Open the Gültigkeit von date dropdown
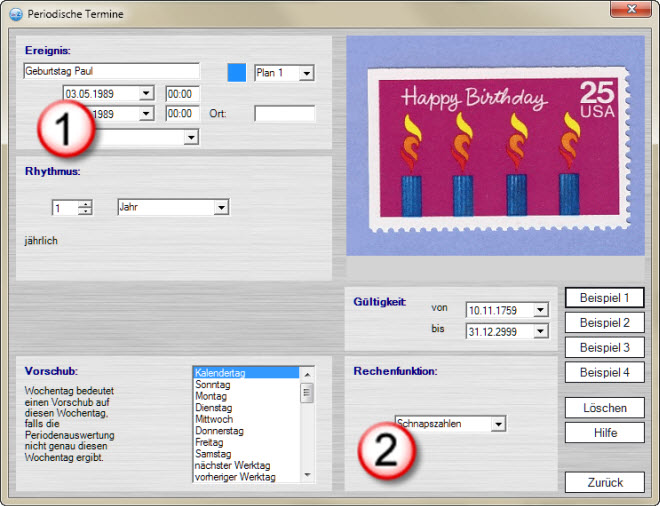Screen dimensions: 660x506 coord(541,310)
